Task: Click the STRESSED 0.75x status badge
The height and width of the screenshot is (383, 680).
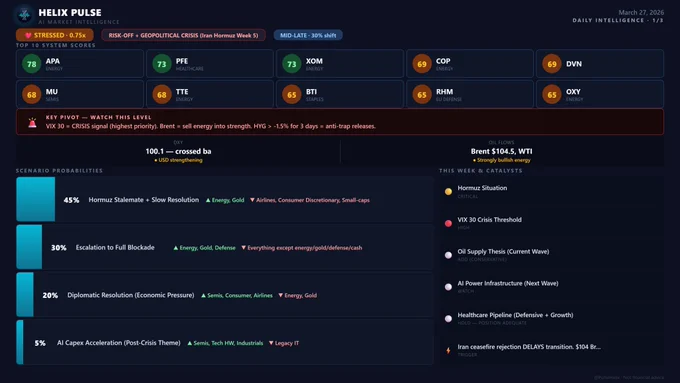Action: point(55,35)
